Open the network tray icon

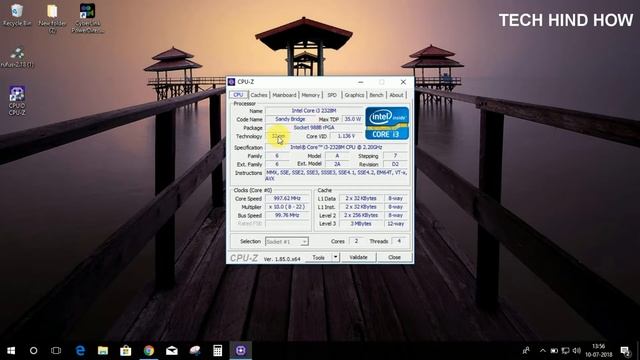565,350
